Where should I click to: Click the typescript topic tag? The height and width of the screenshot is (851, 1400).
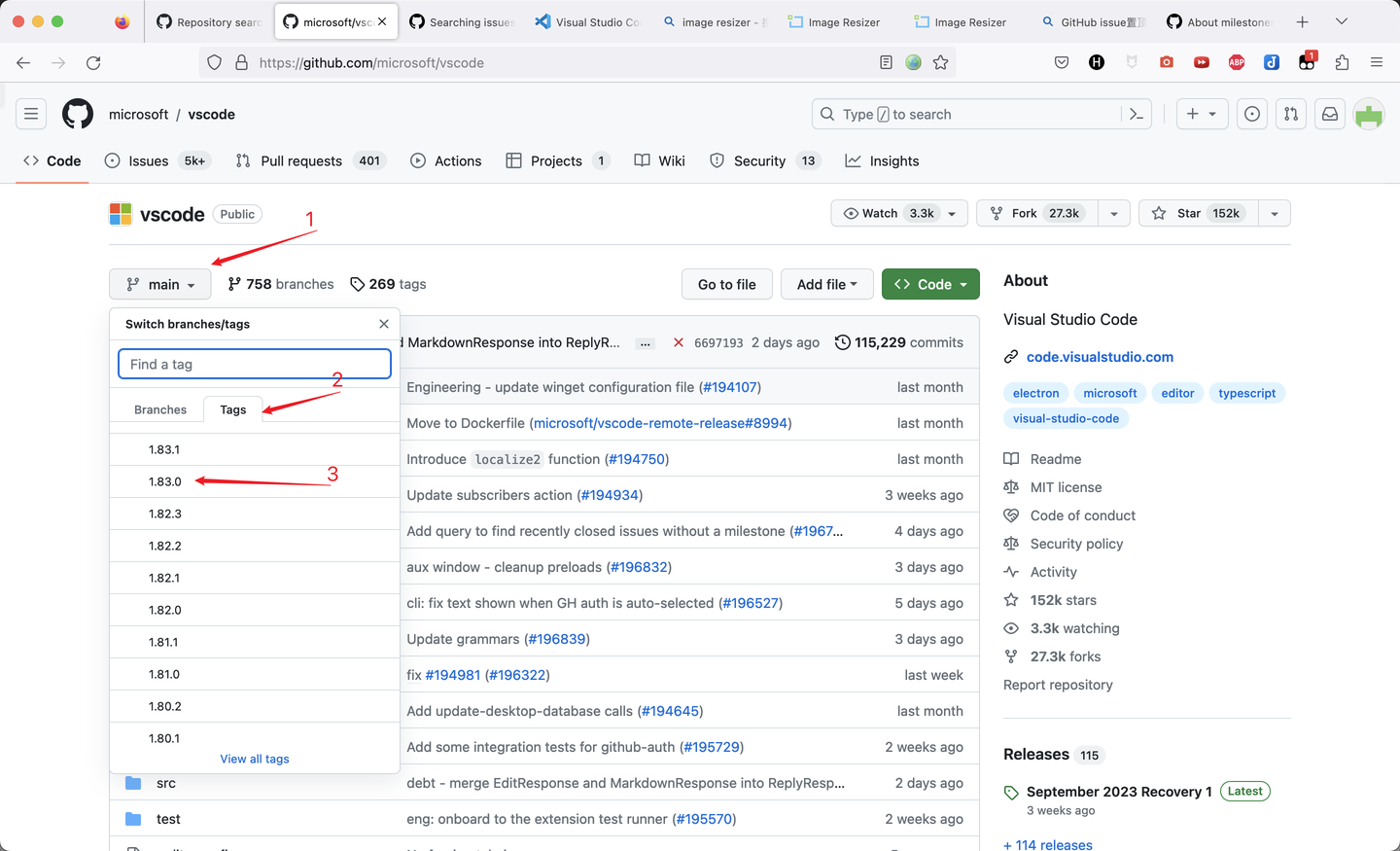pos(1247,393)
